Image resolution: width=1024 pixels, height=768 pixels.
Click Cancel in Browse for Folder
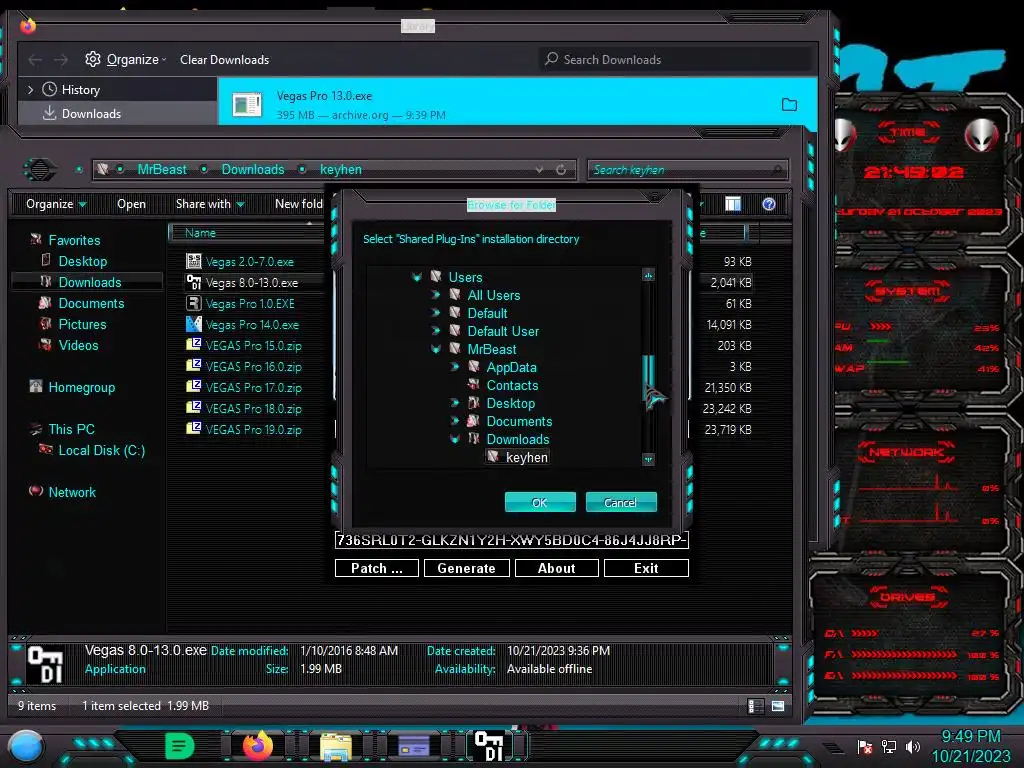(x=620, y=502)
